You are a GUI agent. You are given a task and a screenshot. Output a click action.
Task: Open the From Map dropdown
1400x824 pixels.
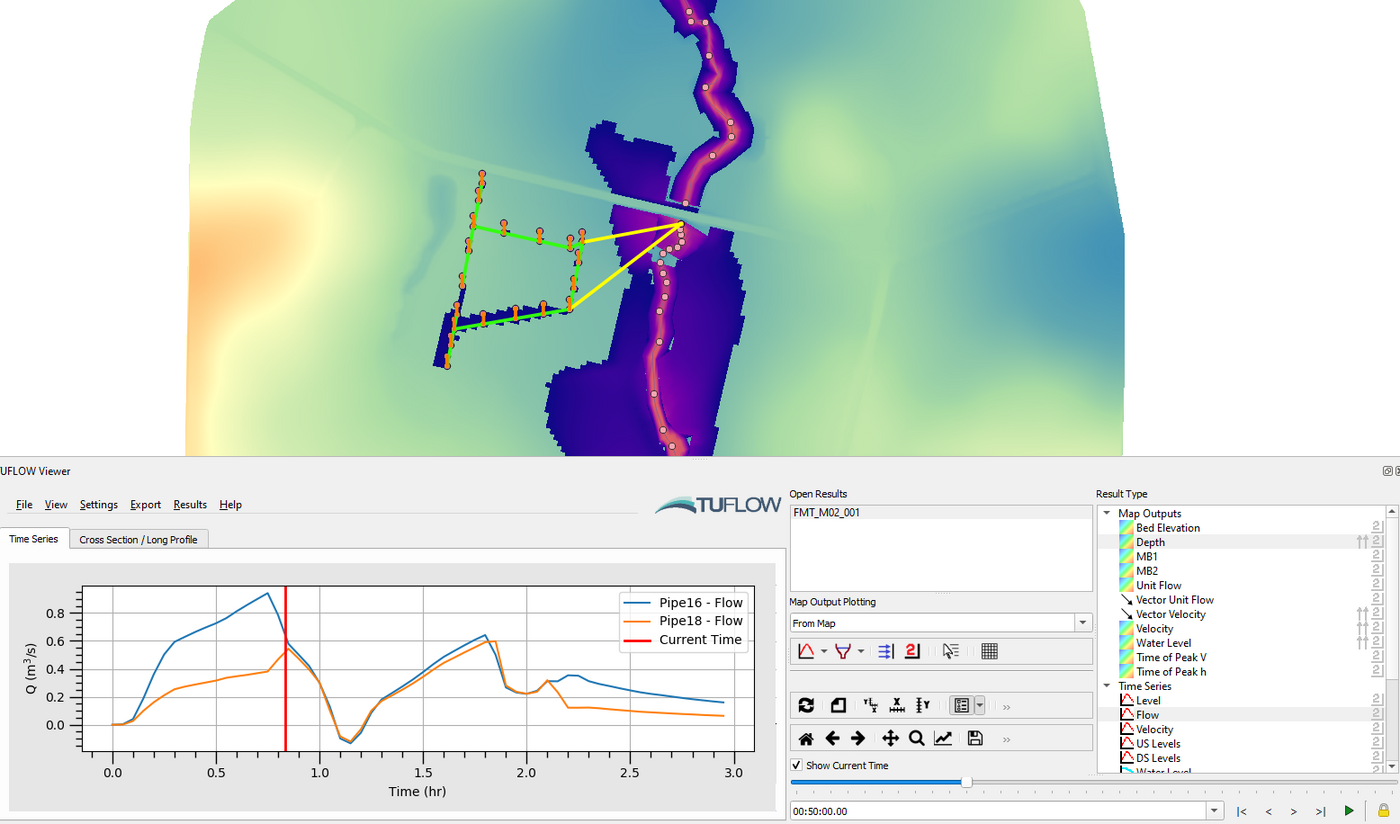click(x=1082, y=622)
